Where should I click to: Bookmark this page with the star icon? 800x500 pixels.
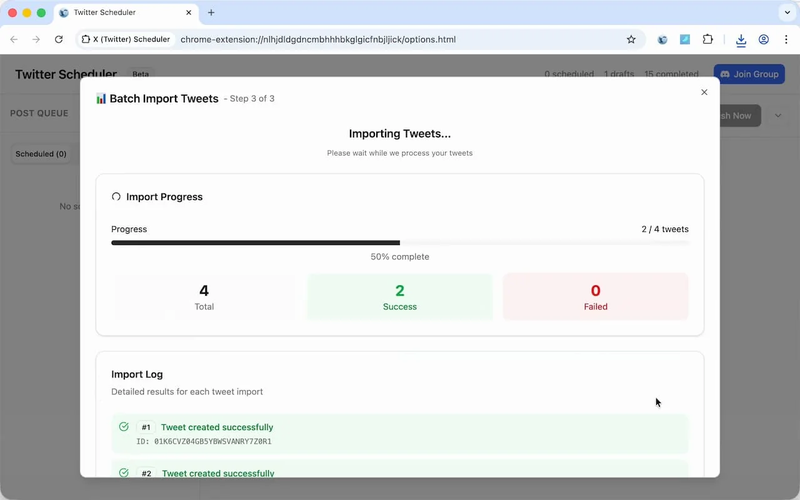tap(631, 40)
